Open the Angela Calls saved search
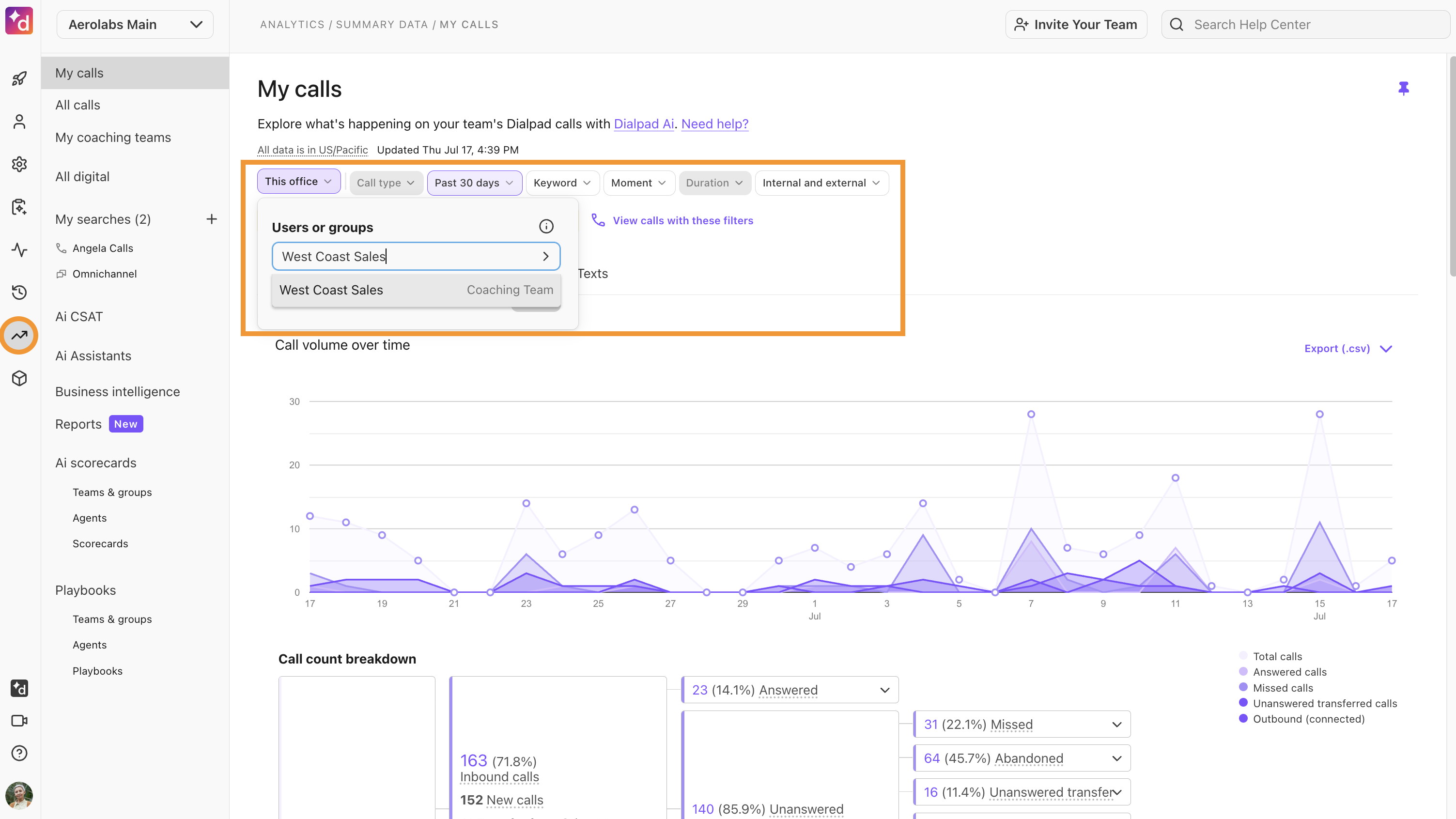Image resolution: width=1456 pixels, height=819 pixels. point(103,248)
